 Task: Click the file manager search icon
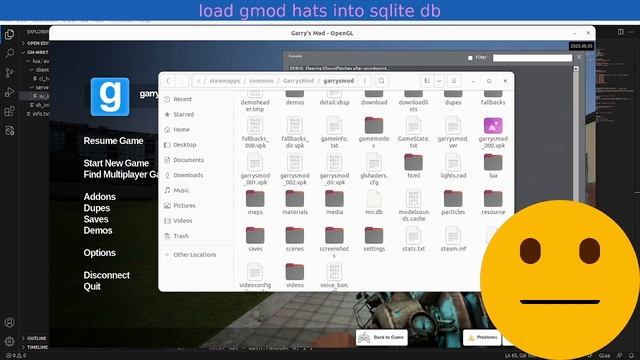pyautogui.click(x=381, y=81)
